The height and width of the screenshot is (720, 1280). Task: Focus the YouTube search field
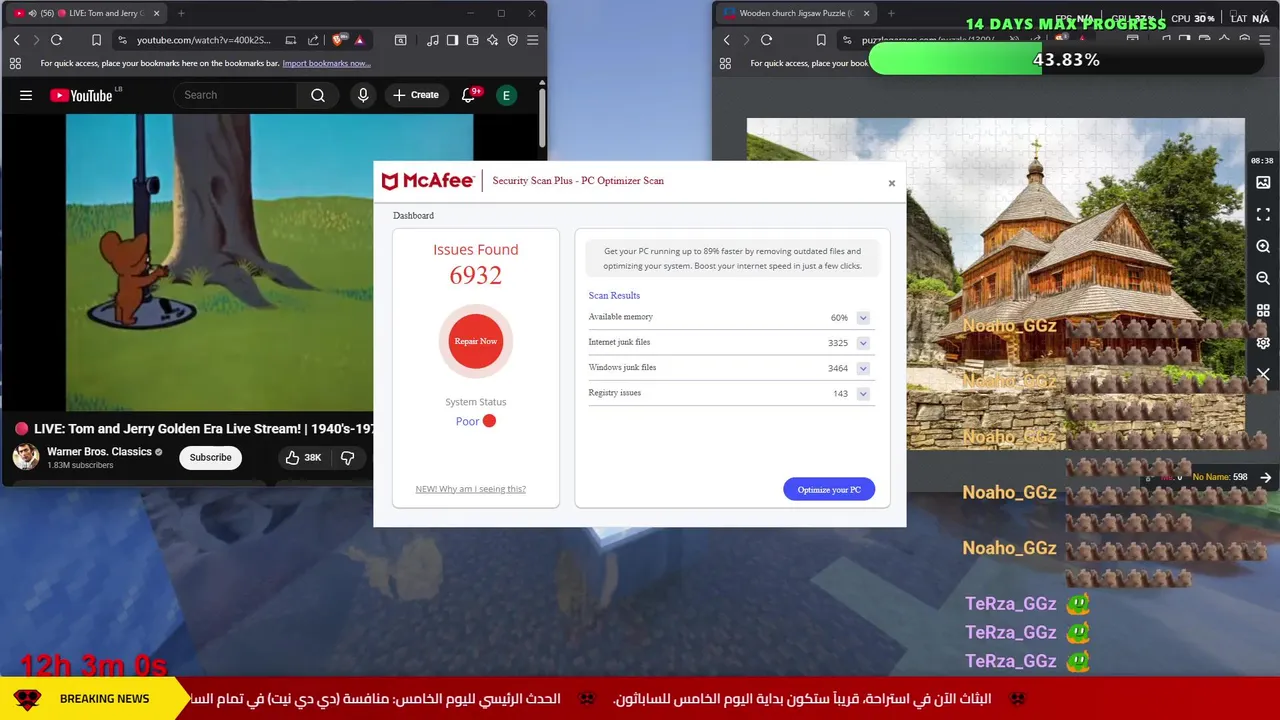pyautogui.click(x=235, y=95)
